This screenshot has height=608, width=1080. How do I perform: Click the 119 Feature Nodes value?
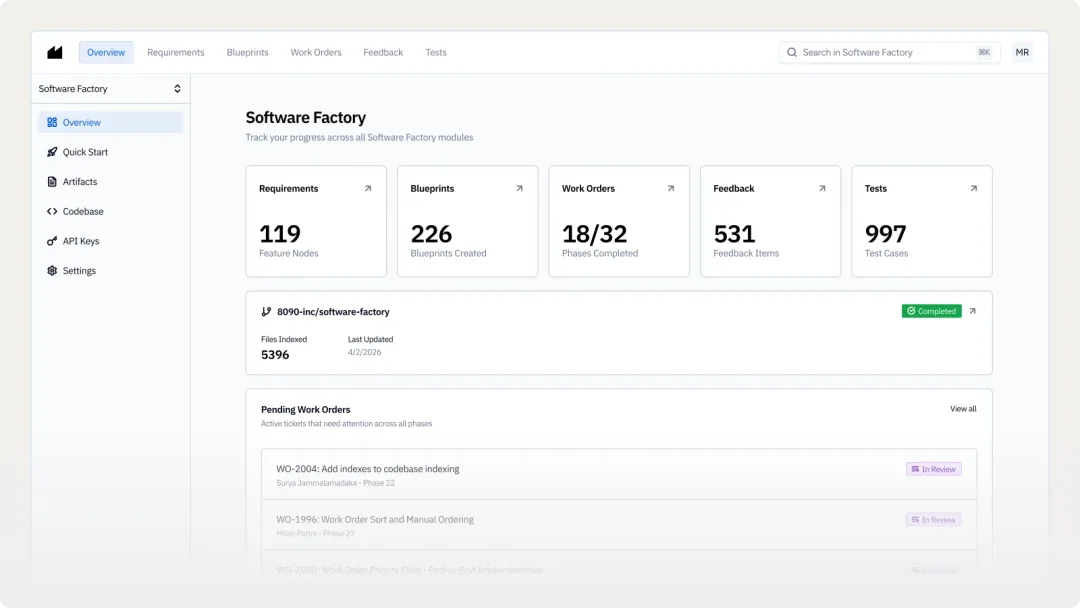pyautogui.click(x=280, y=234)
